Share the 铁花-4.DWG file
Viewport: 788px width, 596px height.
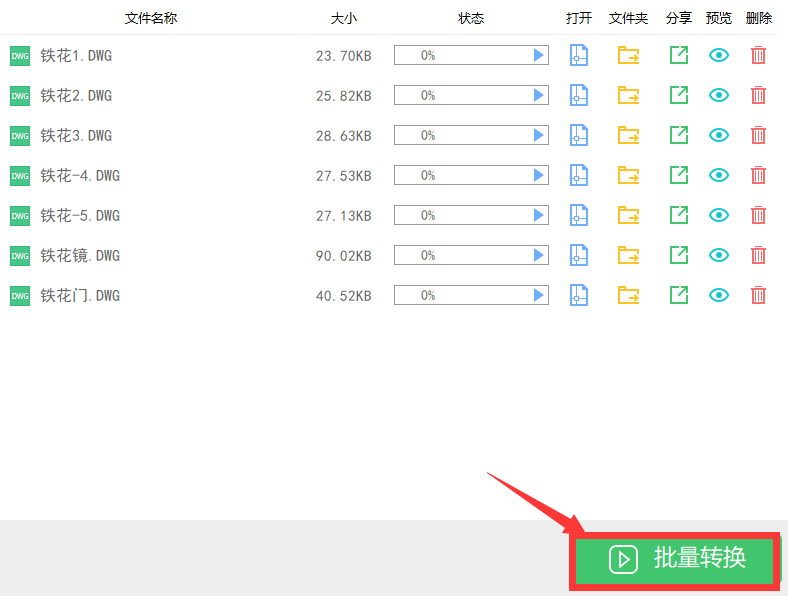(x=679, y=175)
